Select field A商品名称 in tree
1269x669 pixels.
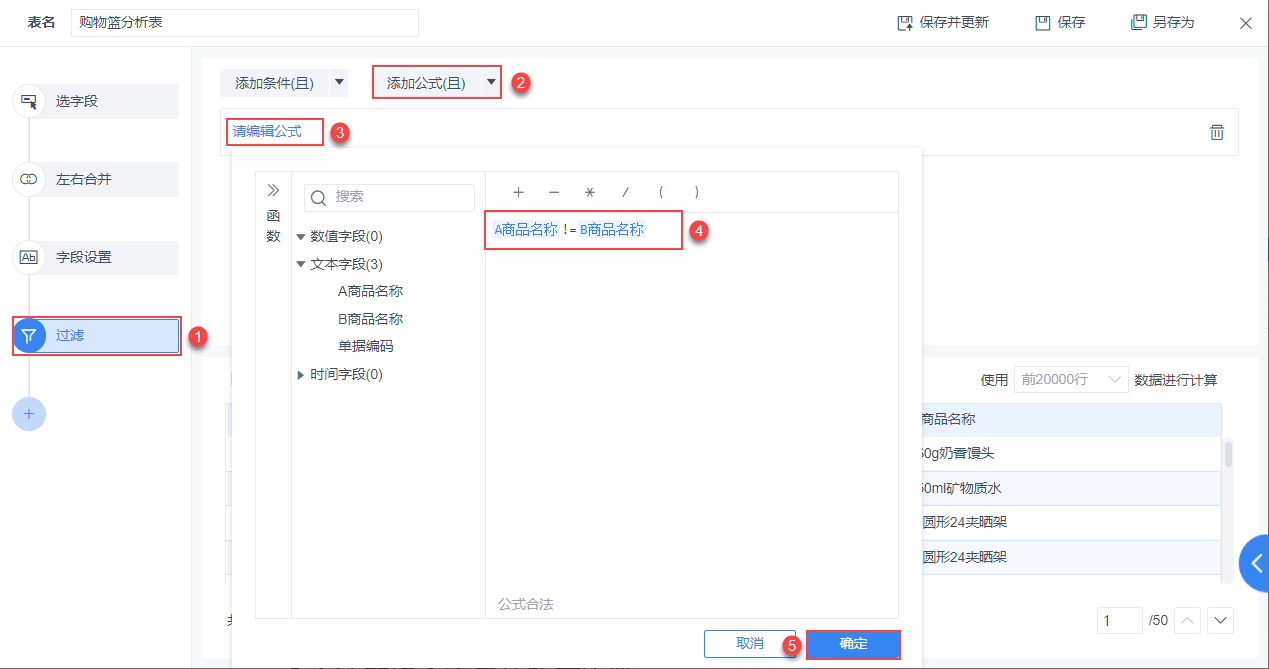pyautogui.click(x=370, y=292)
